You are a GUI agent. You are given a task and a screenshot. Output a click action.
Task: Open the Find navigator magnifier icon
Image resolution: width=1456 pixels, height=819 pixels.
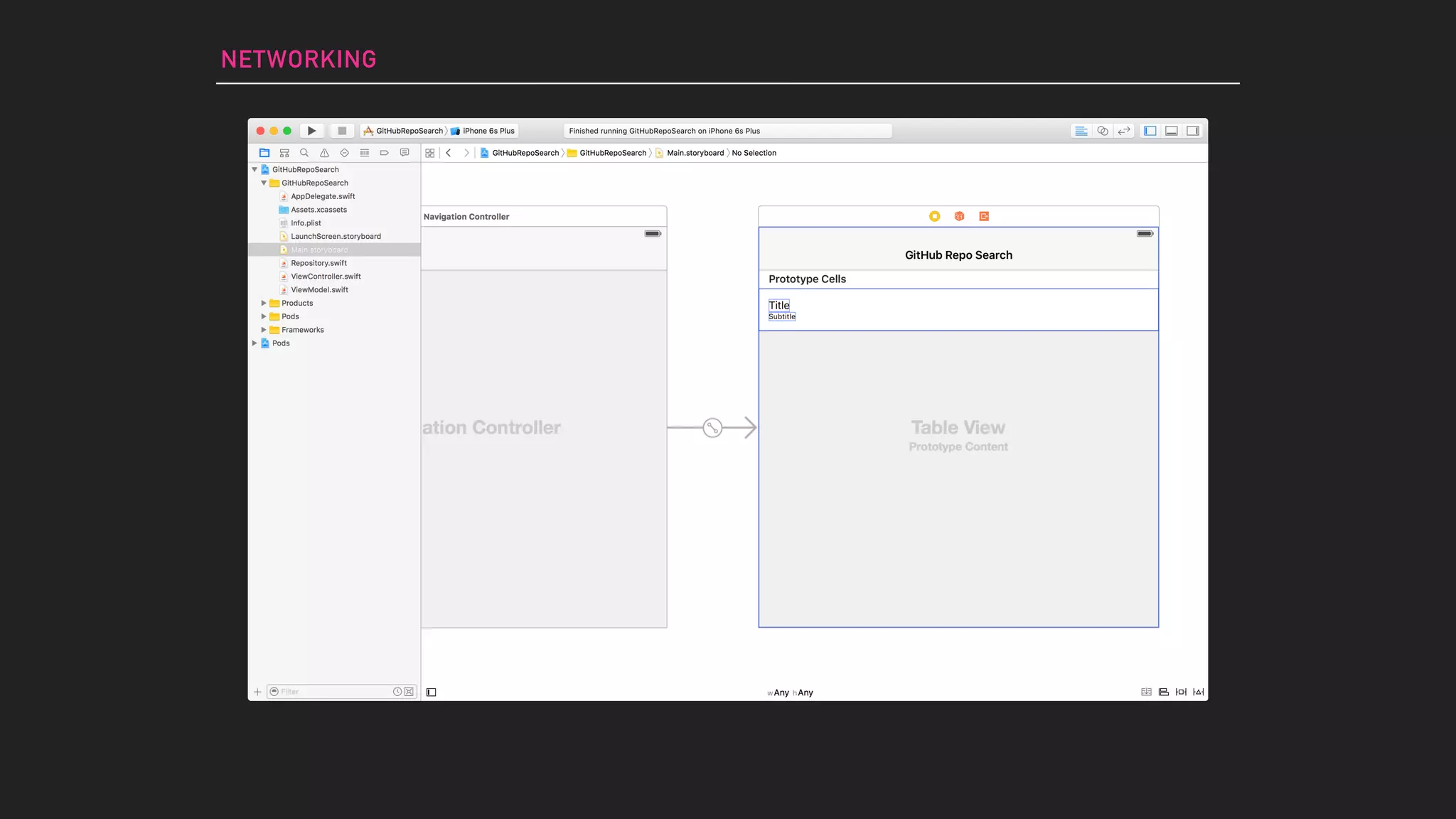pos(304,153)
